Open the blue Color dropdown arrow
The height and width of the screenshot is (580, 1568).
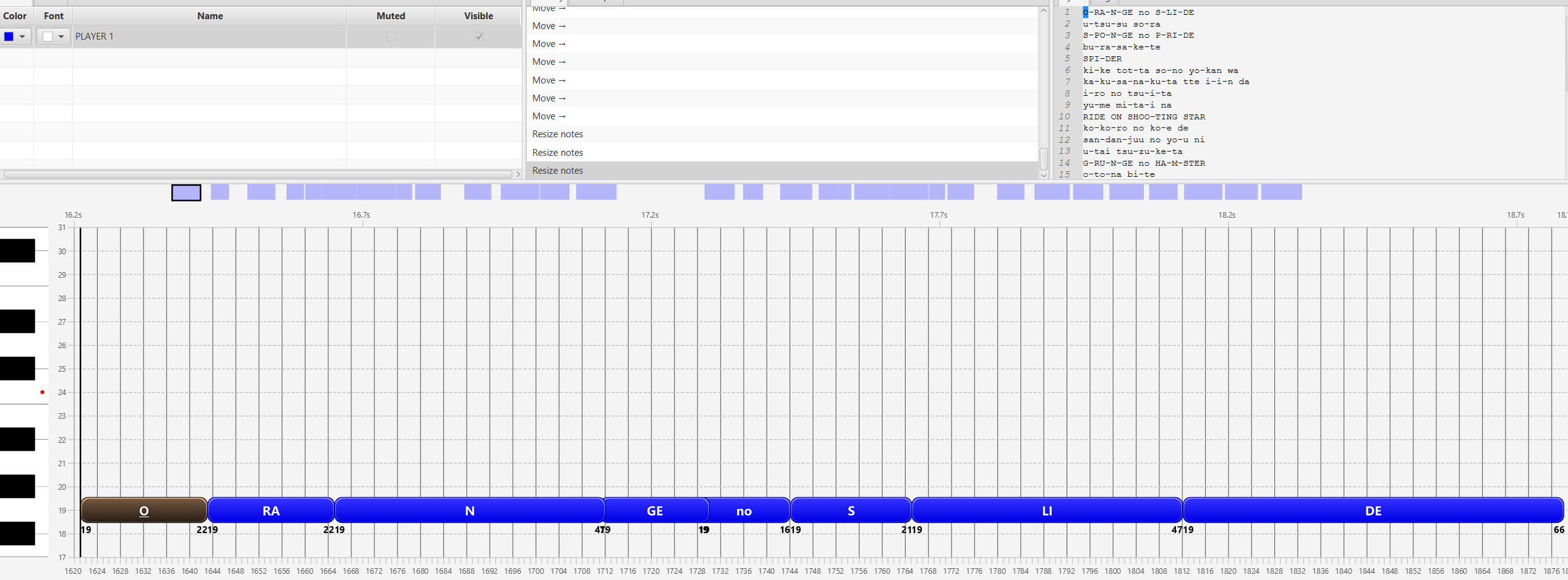(22, 36)
